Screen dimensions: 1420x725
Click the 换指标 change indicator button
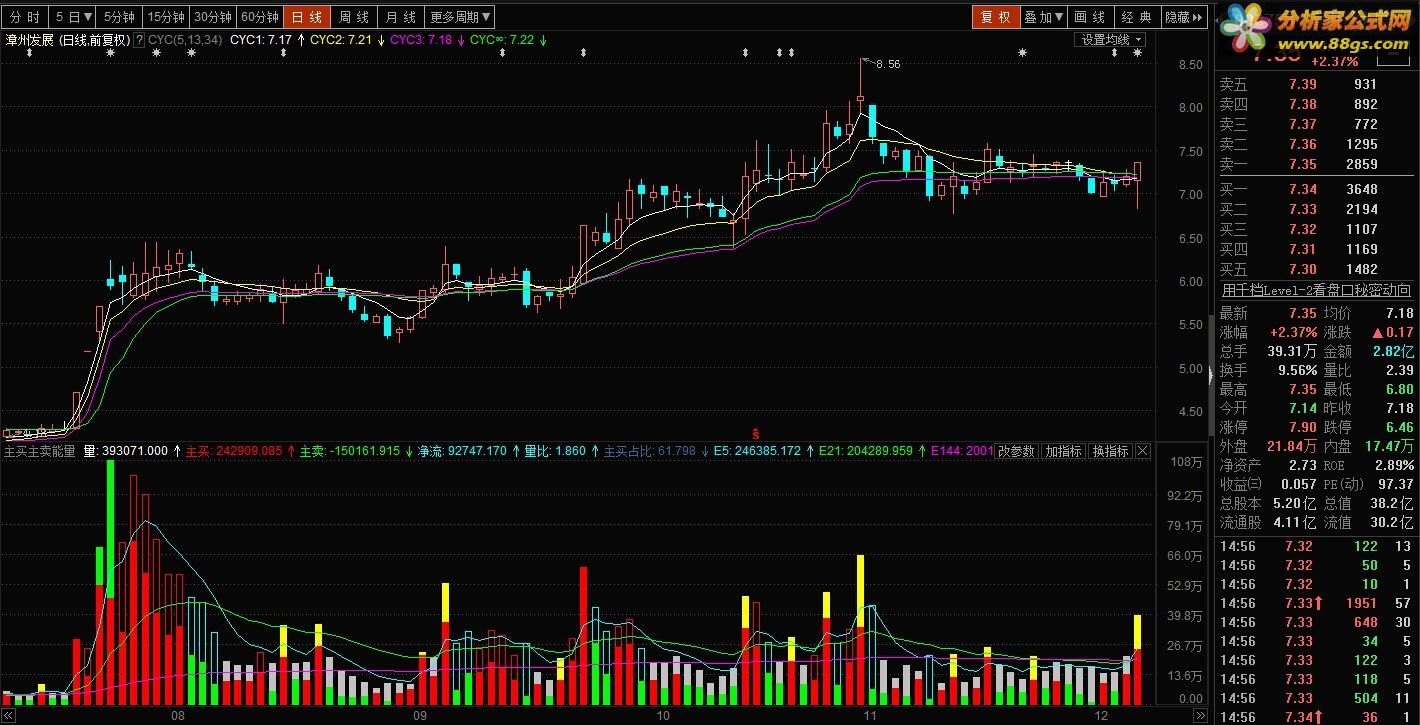(1110, 451)
